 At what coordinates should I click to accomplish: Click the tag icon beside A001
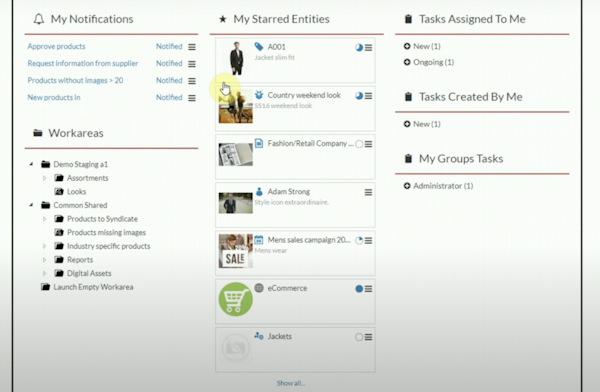[259, 47]
